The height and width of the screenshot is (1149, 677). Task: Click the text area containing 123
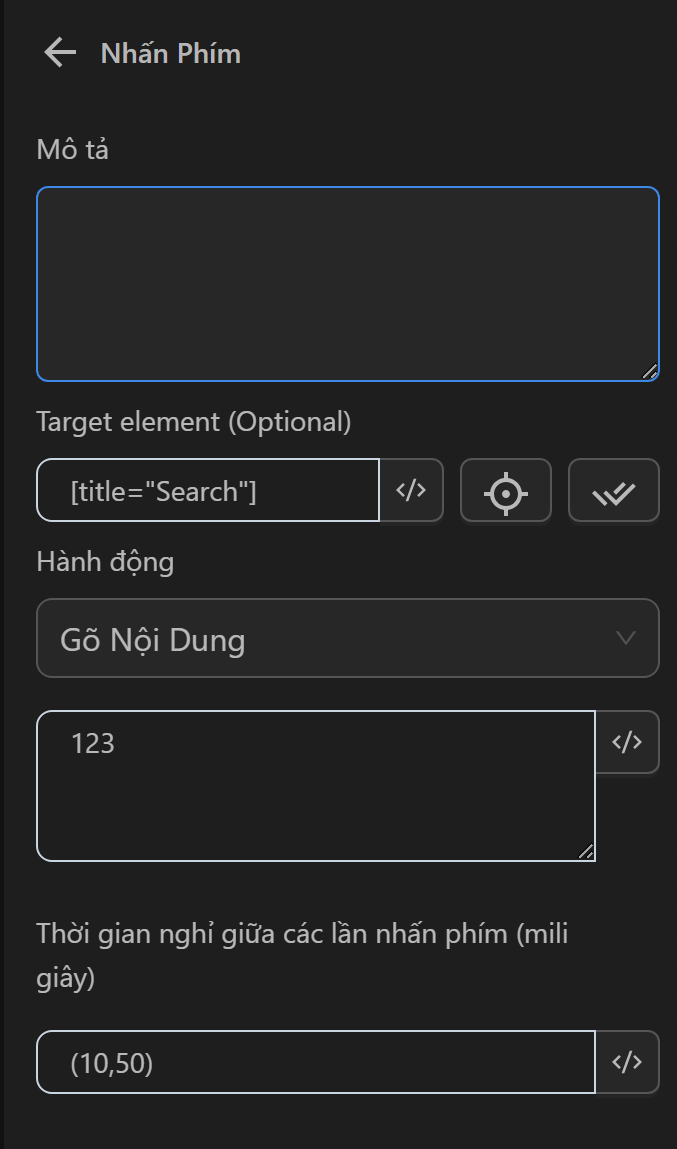(315, 786)
